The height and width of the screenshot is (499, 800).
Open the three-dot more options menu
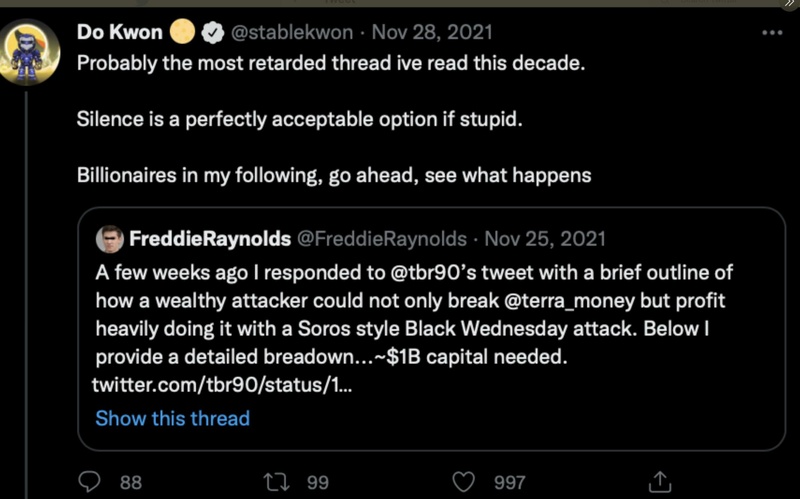click(x=772, y=32)
